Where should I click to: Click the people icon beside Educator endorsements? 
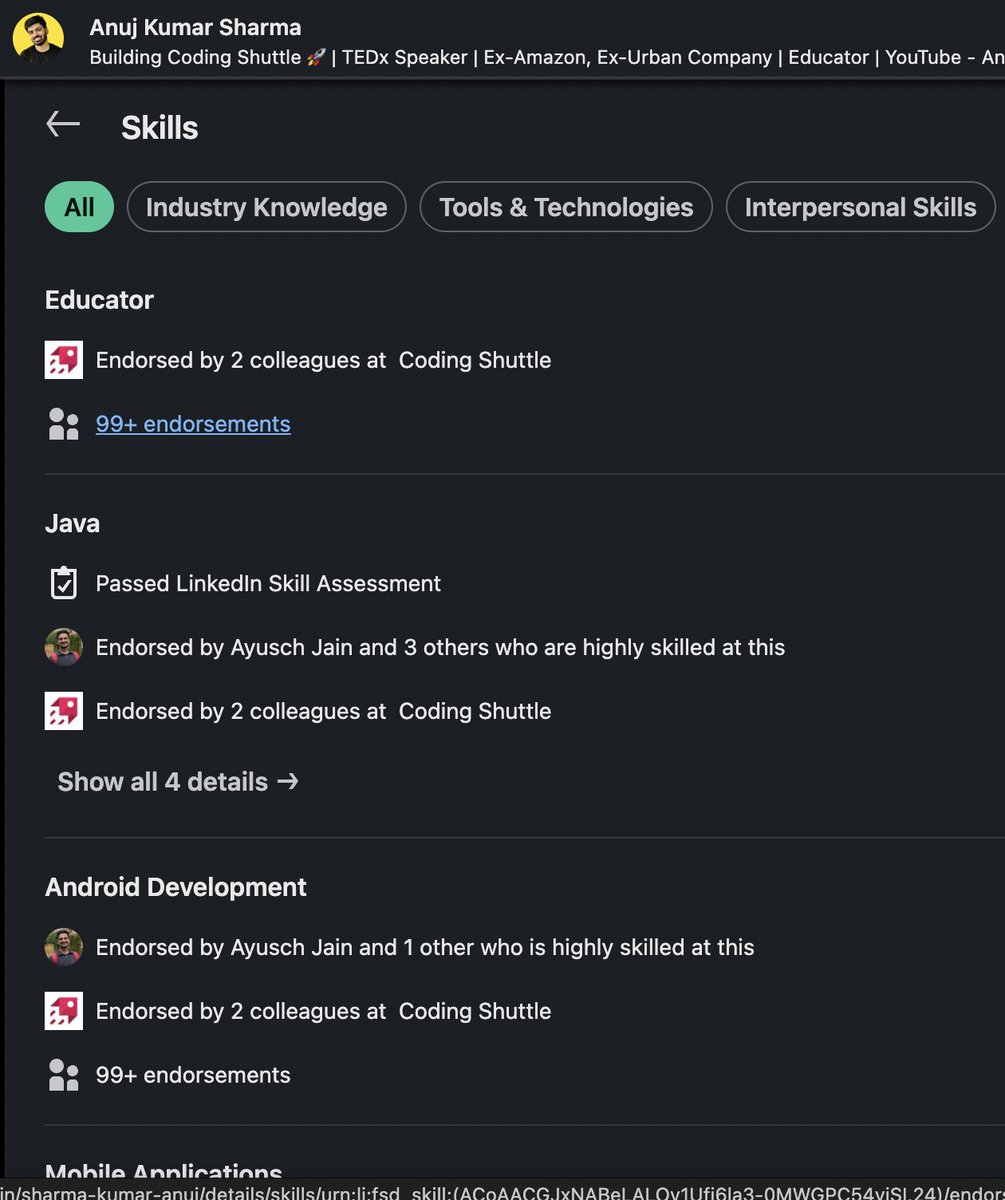pyautogui.click(x=64, y=424)
